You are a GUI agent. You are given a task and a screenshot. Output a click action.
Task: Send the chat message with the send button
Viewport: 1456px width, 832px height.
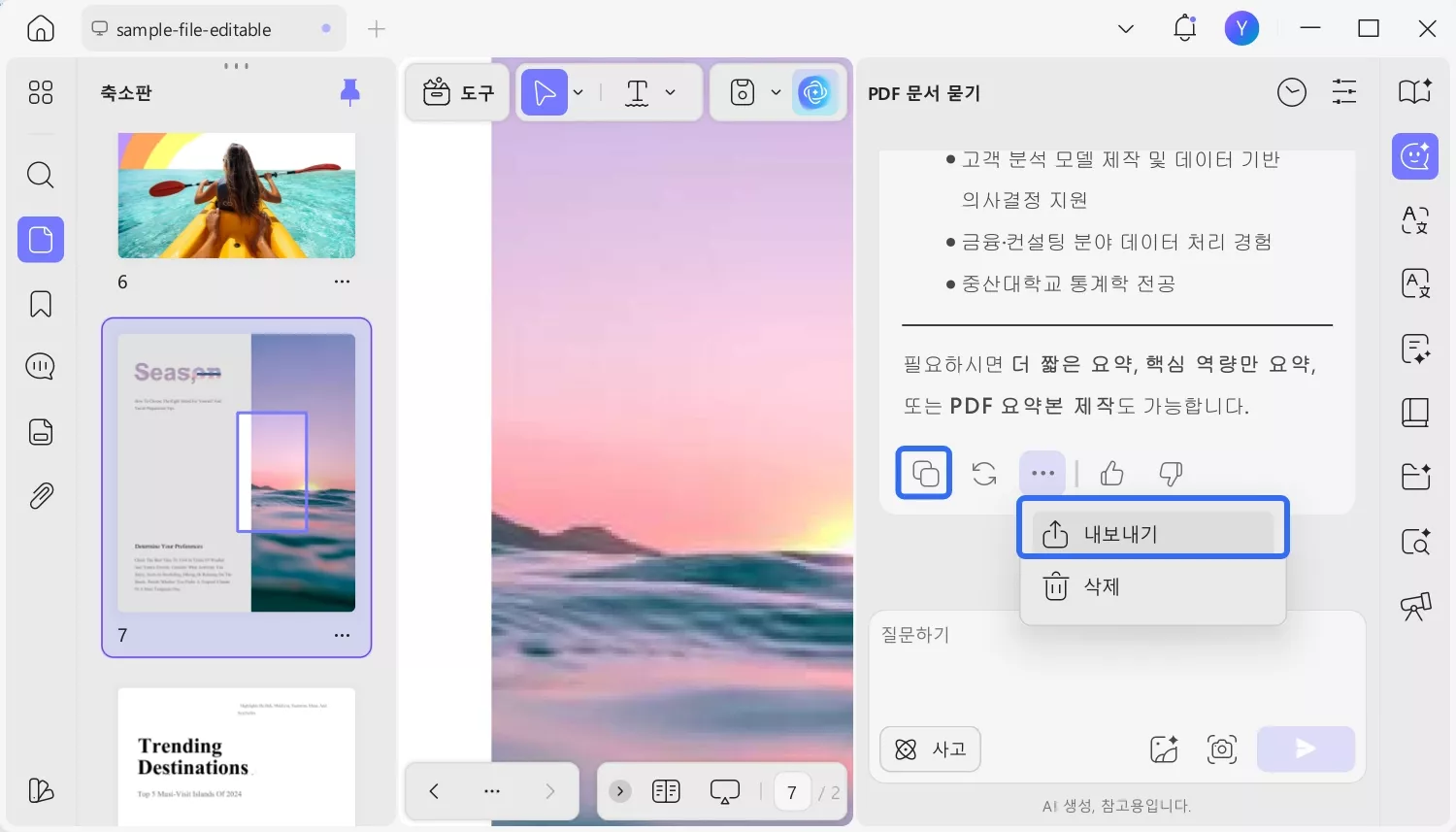pyautogui.click(x=1305, y=749)
